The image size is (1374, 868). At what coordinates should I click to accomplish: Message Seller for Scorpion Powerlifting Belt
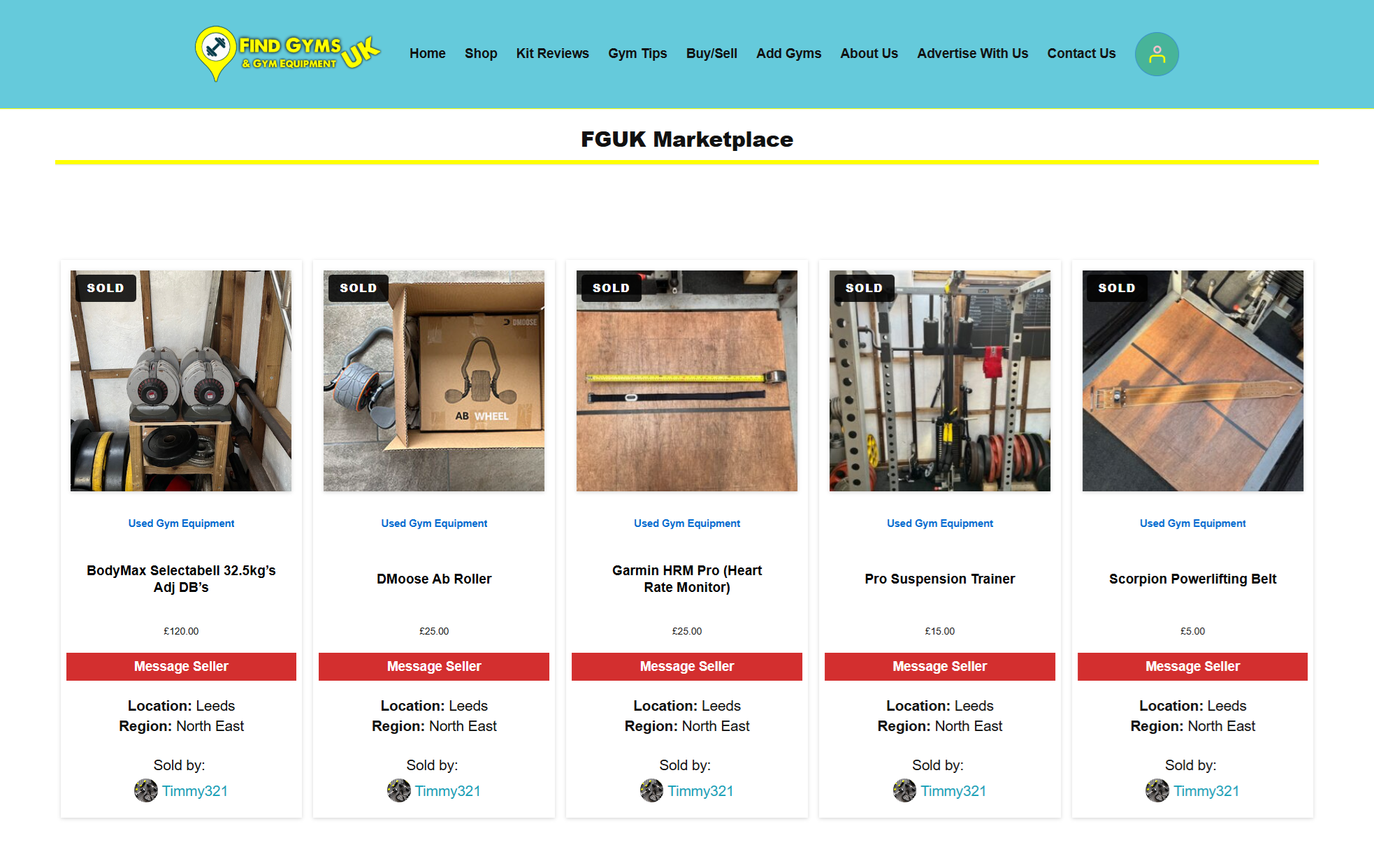pyautogui.click(x=1192, y=667)
